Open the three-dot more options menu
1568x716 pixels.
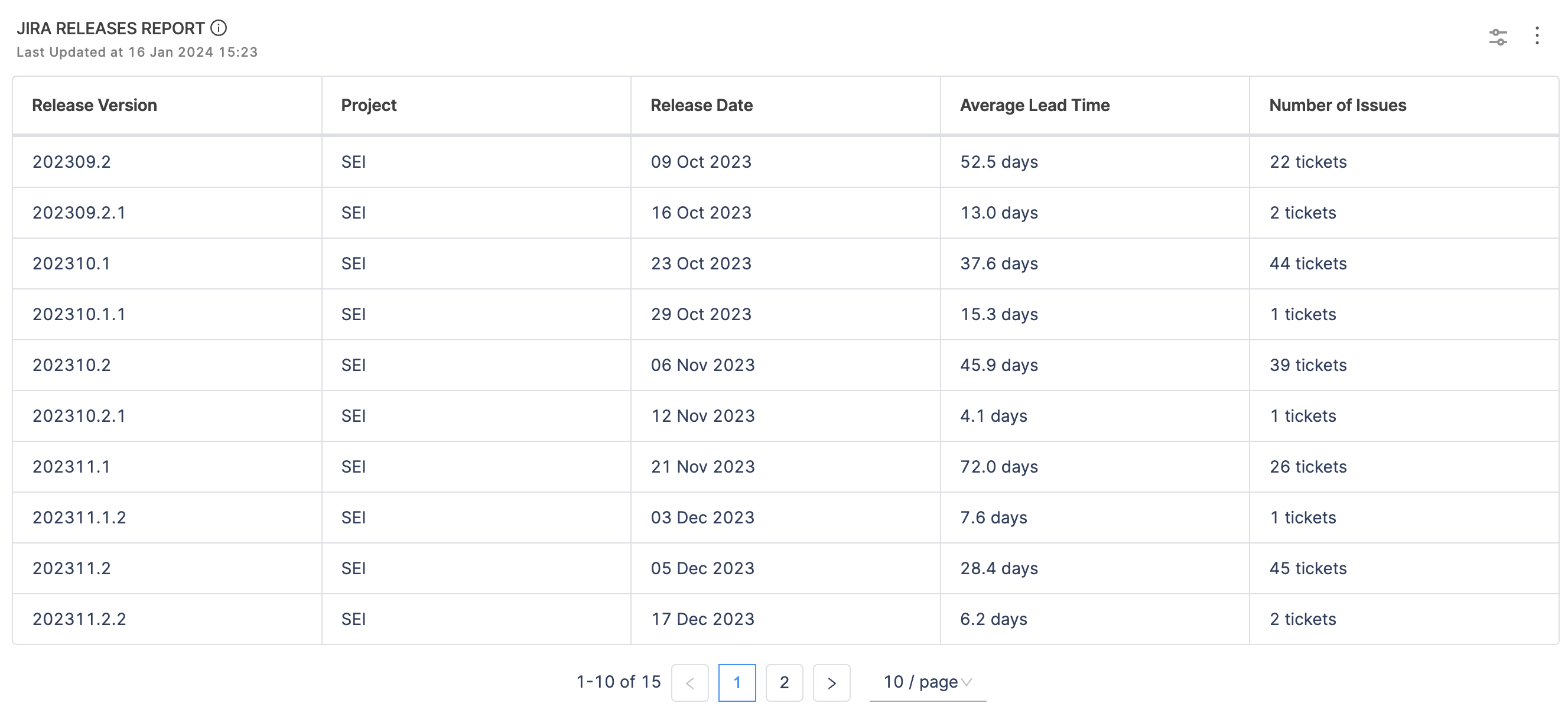(1536, 36)
